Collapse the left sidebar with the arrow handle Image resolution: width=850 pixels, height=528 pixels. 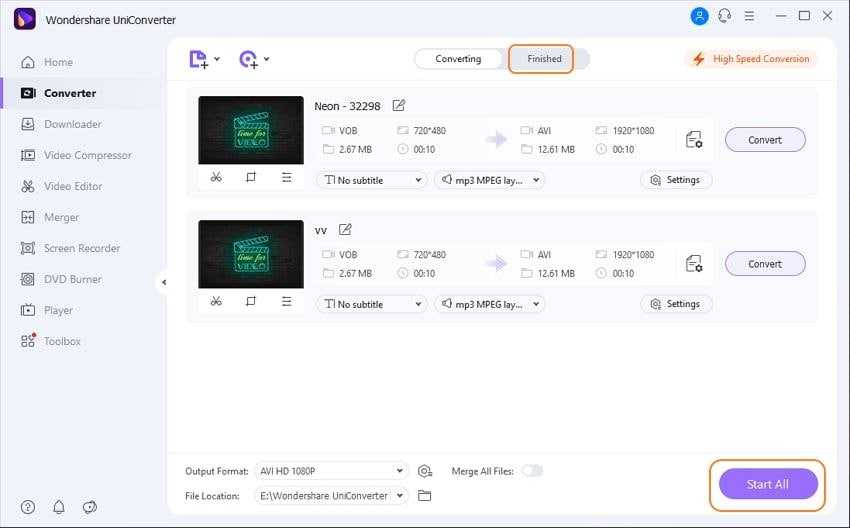coord(163,282)
